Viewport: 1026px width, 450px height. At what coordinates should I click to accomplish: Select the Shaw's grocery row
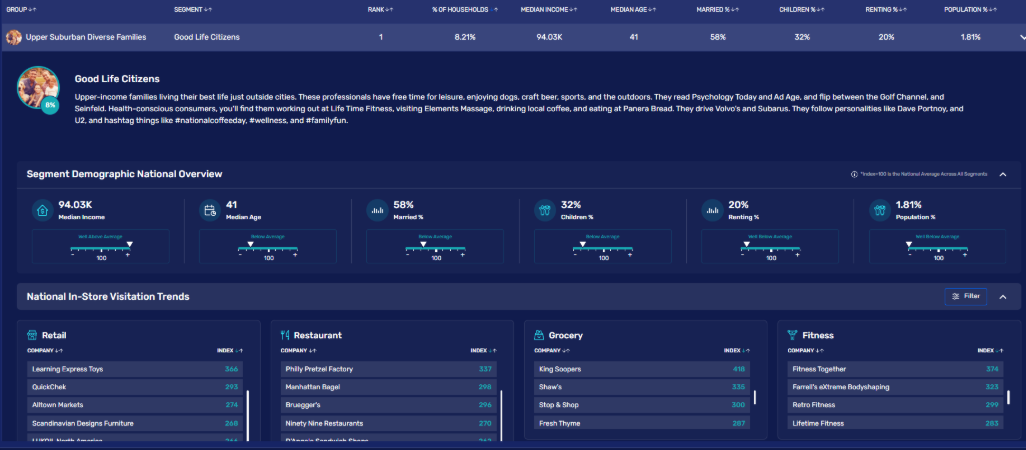[x=642, y=387]
